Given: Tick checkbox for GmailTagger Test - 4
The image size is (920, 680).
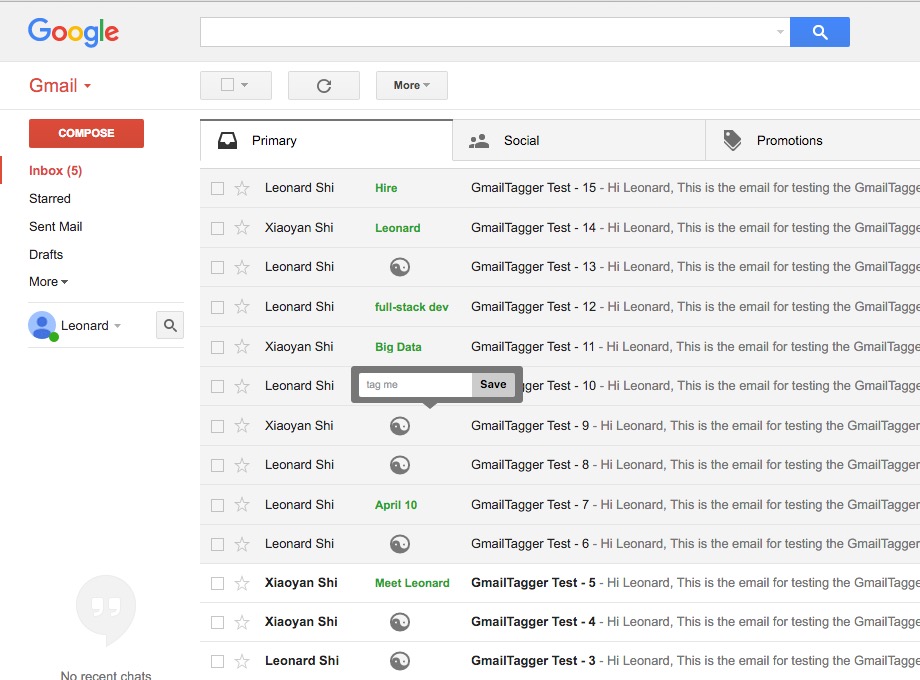Looking at the screenshot, I should [x=218, y=623].
